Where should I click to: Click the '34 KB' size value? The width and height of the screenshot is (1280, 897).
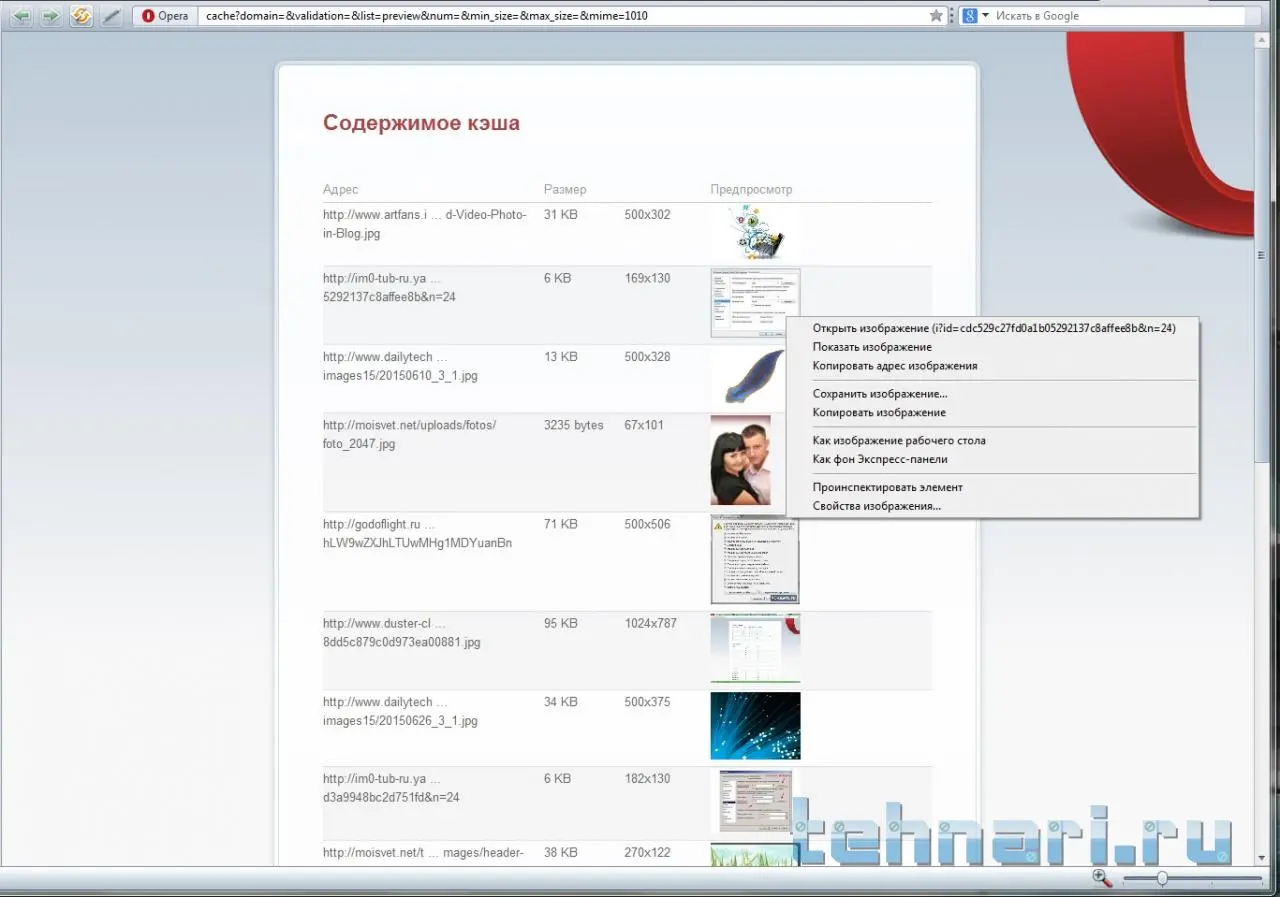(x=561, y=702)
